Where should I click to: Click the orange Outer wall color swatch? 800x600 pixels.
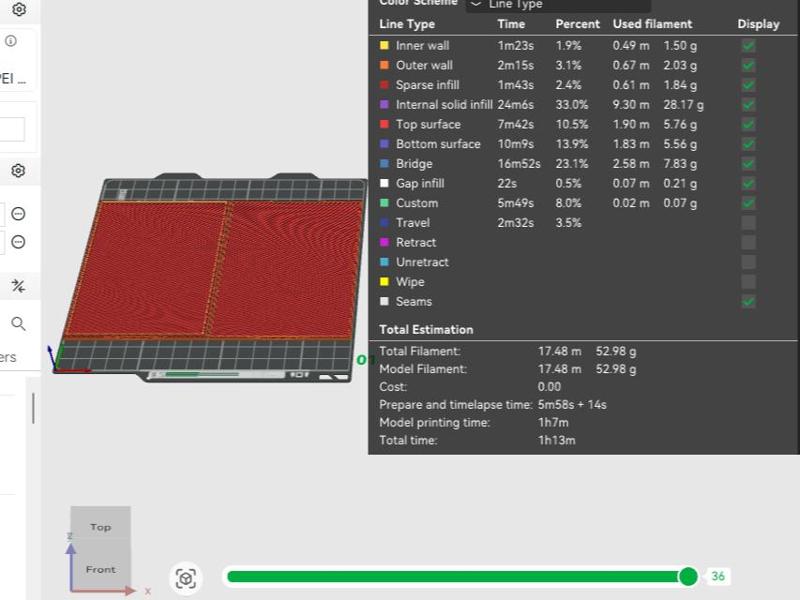pyautogui.click(x=384, y=65)
